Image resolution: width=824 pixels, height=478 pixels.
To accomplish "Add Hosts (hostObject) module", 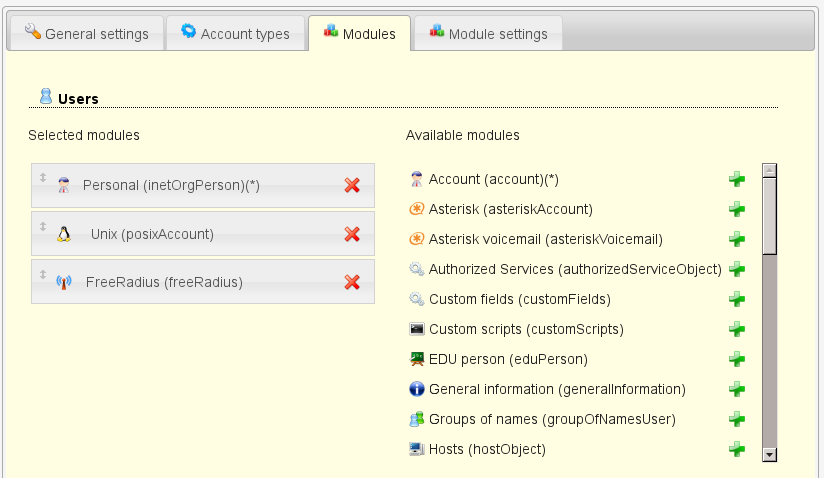I will pyautogui.click(x=737, y=449).
